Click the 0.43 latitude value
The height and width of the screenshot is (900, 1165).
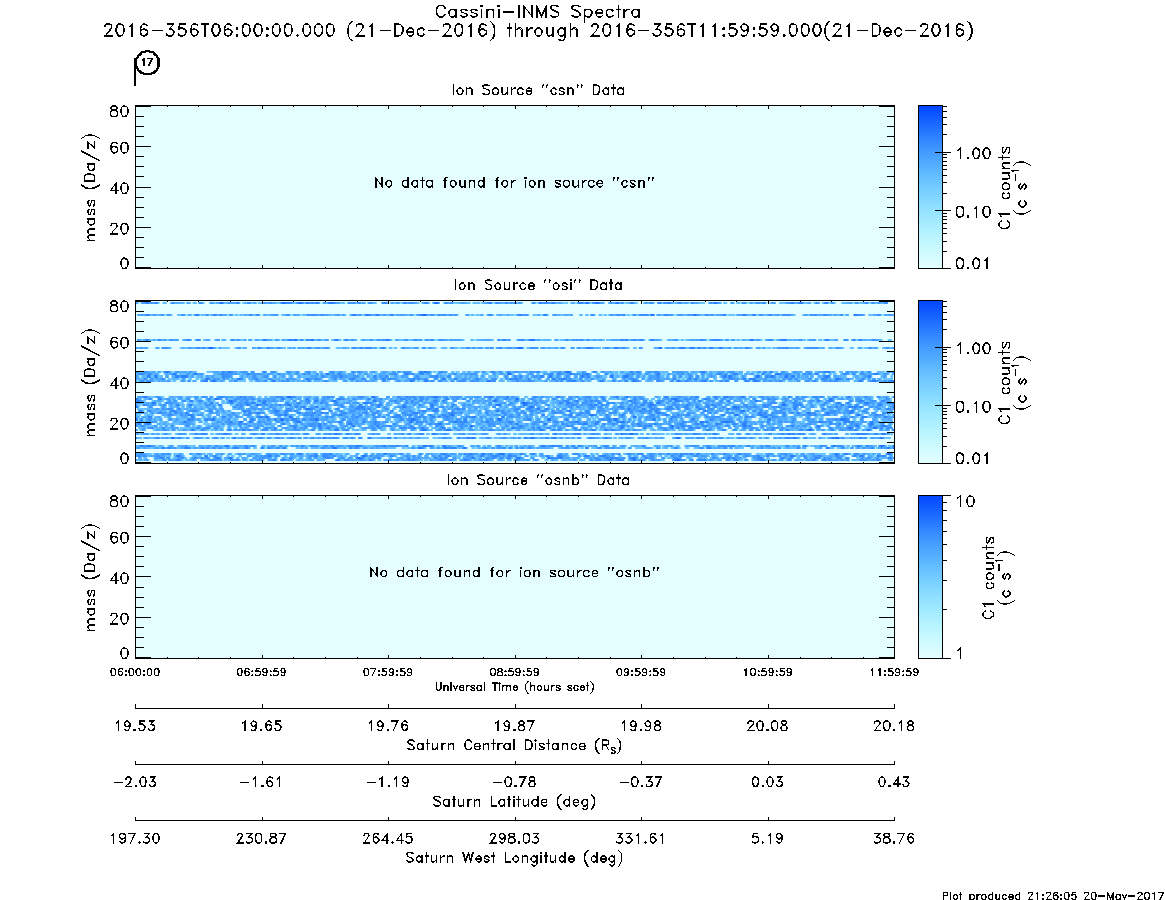[894, 782]
